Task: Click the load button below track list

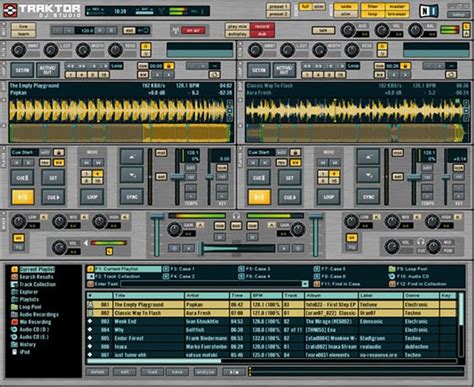Action: tap(152, 371)
